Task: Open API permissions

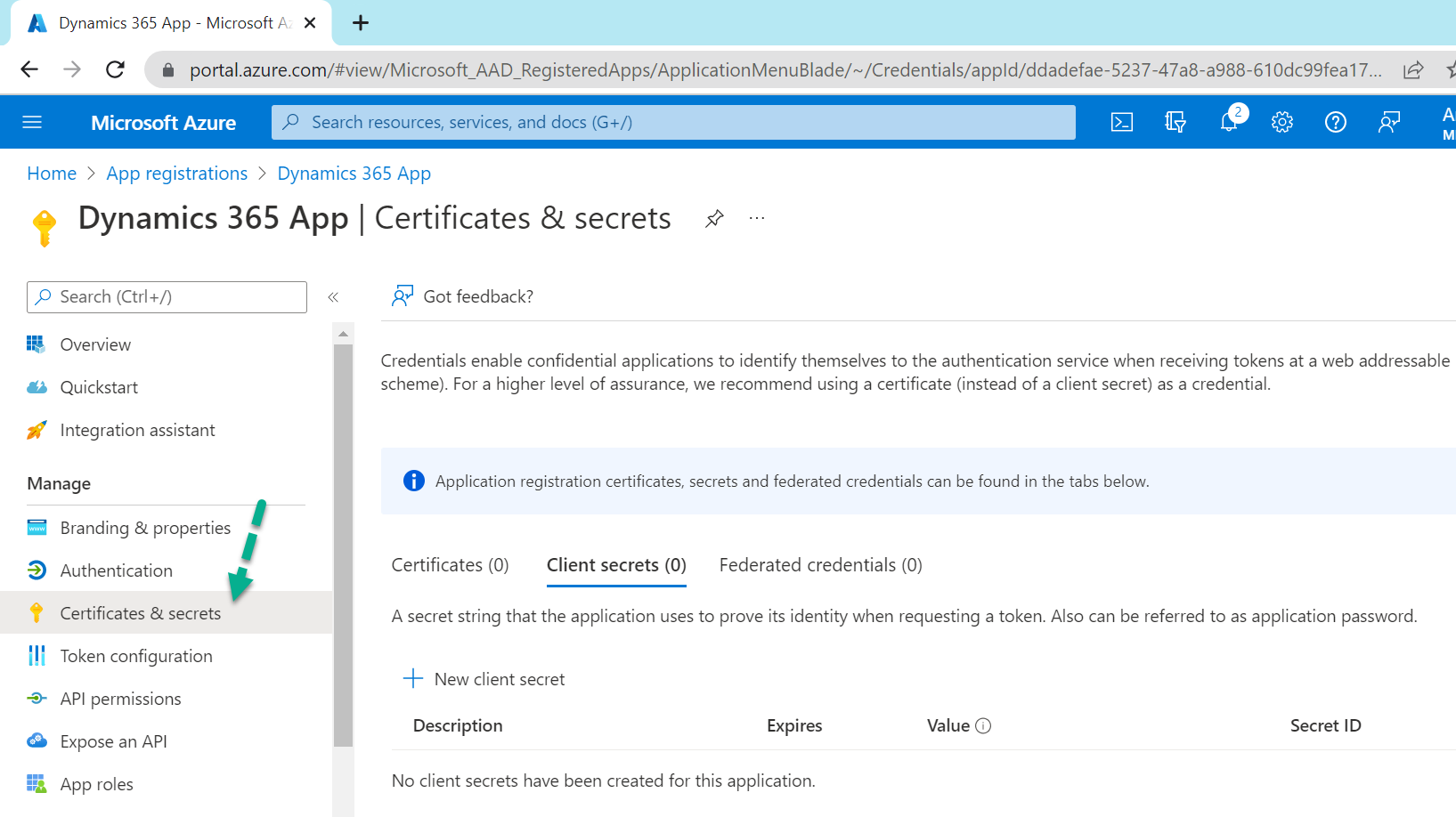Action: pos(121,698)
